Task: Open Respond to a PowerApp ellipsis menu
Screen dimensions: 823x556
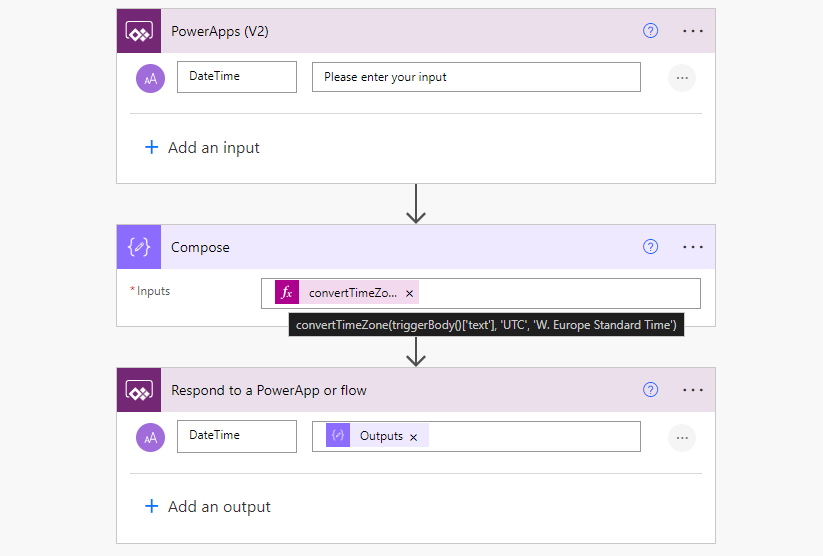Action: [x=693, y=390]
